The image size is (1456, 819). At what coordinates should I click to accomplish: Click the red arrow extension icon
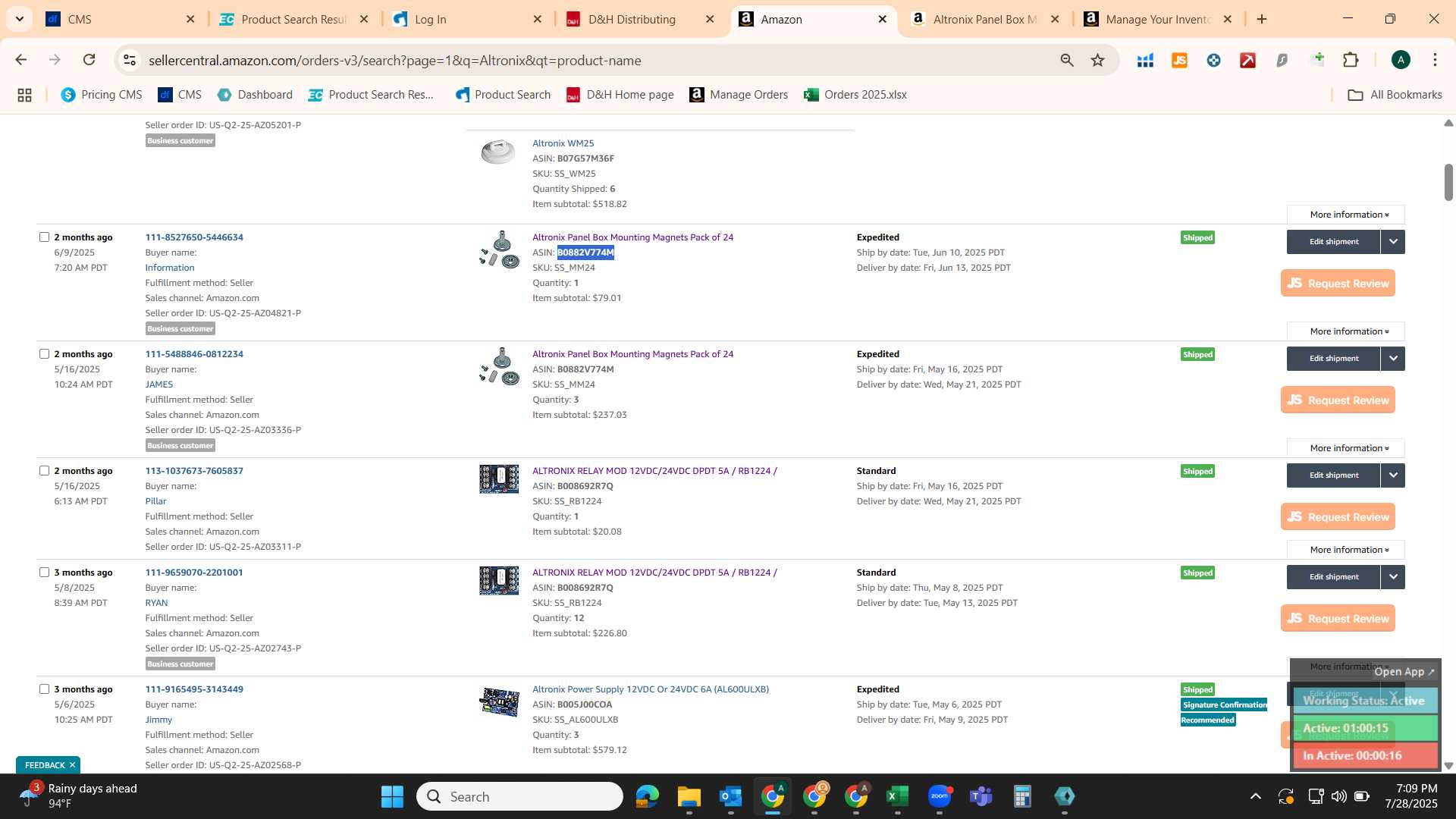1247,60
